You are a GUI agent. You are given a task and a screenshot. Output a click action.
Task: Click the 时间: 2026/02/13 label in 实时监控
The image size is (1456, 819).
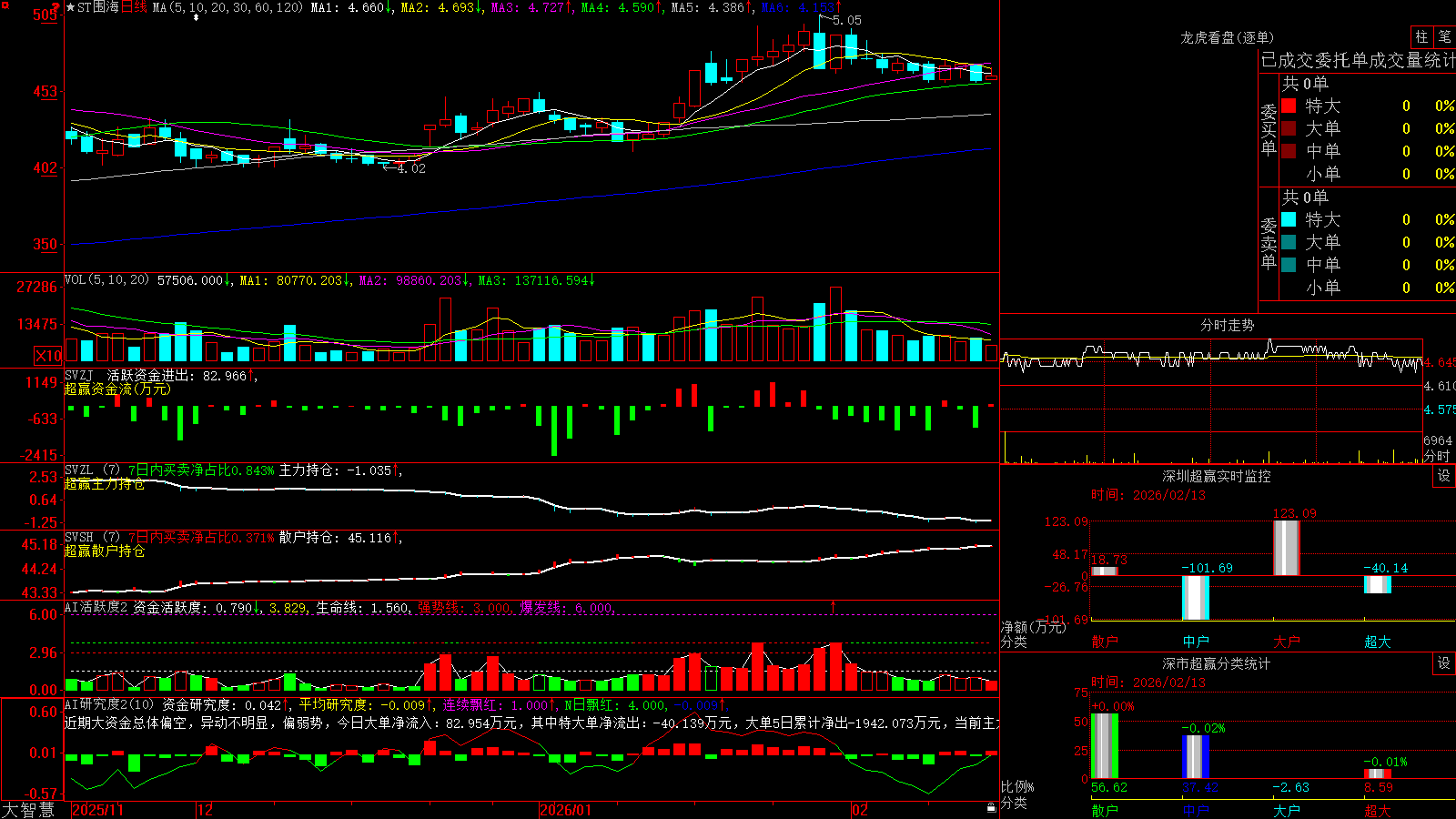click(x=1148, y=495)
